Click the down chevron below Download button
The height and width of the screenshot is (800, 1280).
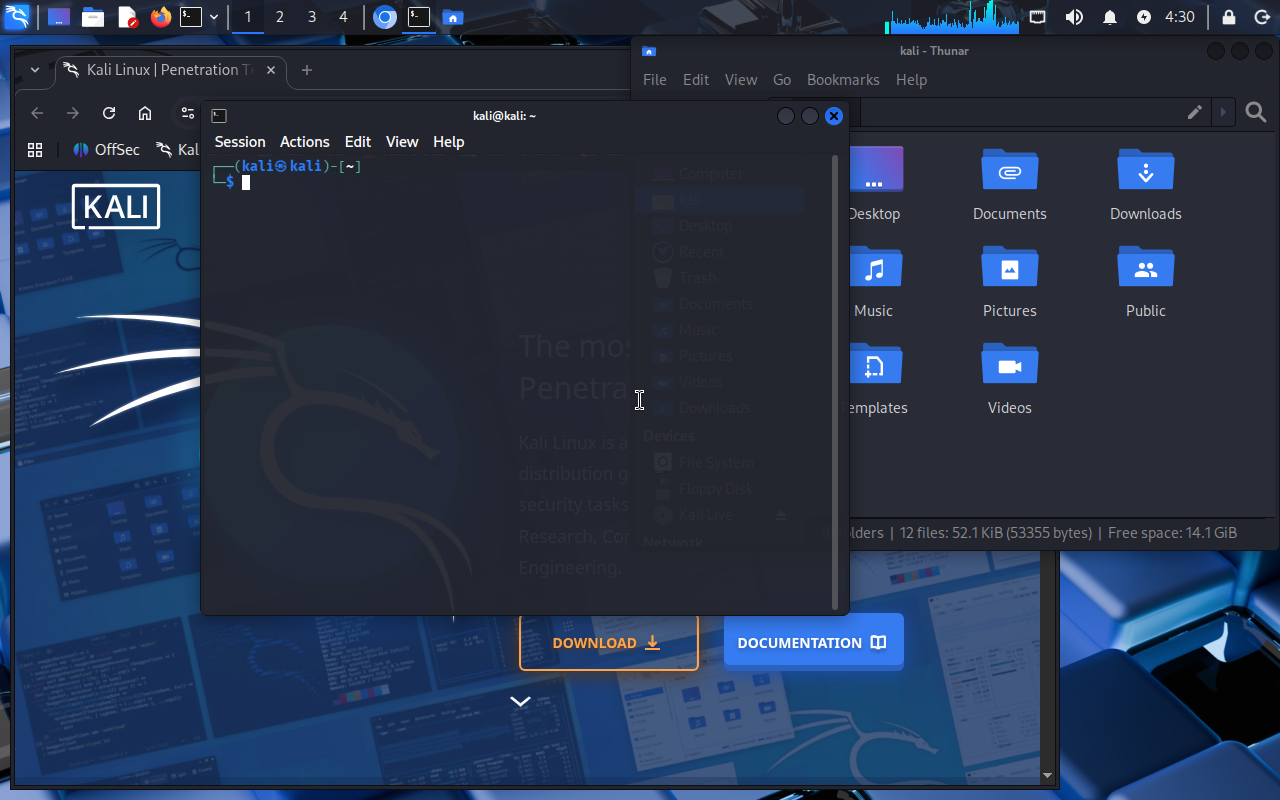click(x=520, y=702)
